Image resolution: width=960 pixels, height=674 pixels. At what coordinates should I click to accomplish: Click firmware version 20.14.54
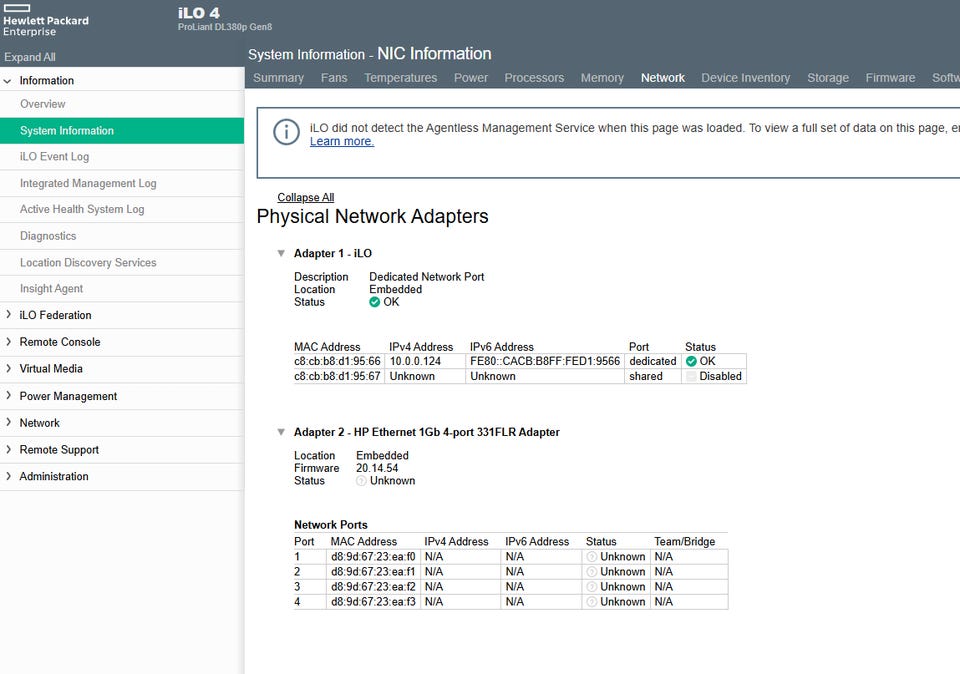(x=377, y=468)
